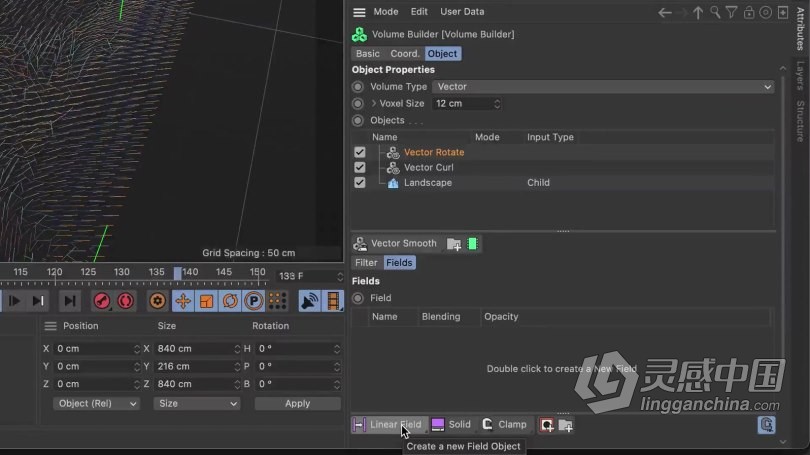Click the Objects animation dot
Image resolution: width=810 pixels, height=455 pixels.
pos(357,120)
